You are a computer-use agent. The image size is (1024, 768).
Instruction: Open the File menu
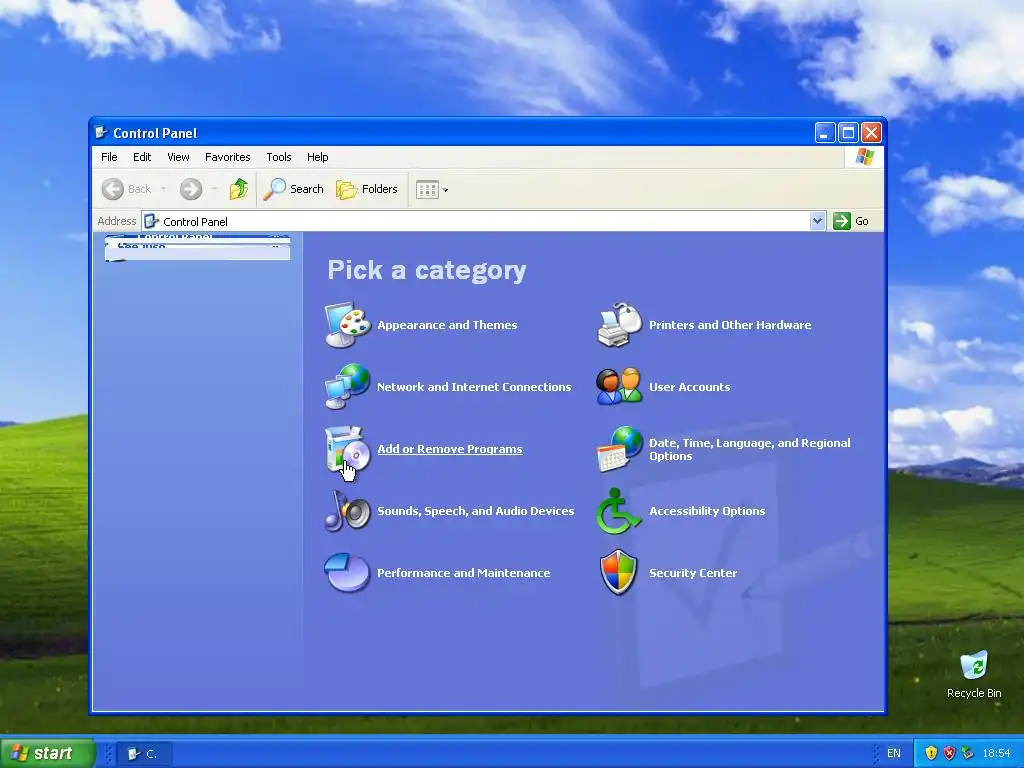coord(109,157)
